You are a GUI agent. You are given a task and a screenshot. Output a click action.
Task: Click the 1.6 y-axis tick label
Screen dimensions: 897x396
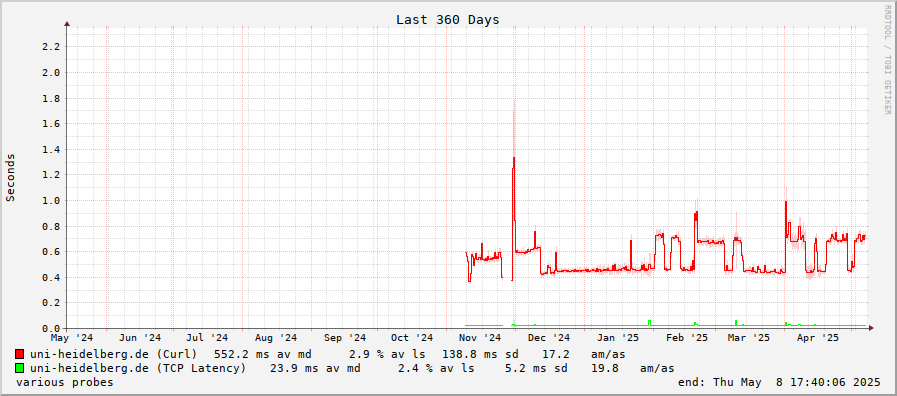(x=51, y=124)
